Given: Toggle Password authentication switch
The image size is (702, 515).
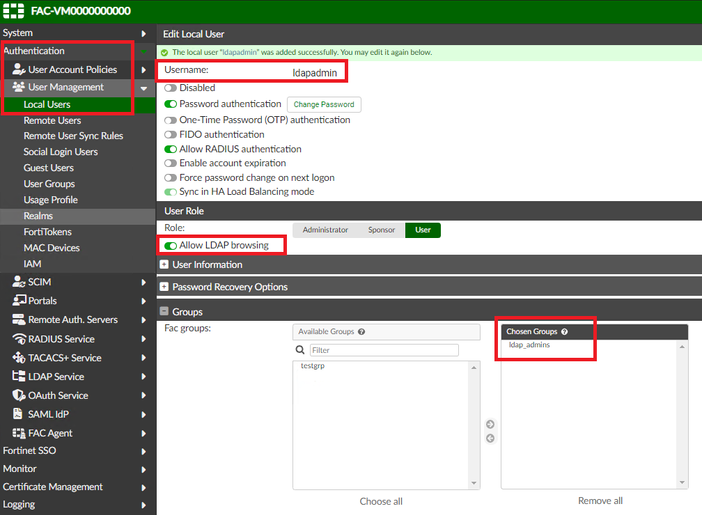Looking at the screenshot, I should point(170,104).
